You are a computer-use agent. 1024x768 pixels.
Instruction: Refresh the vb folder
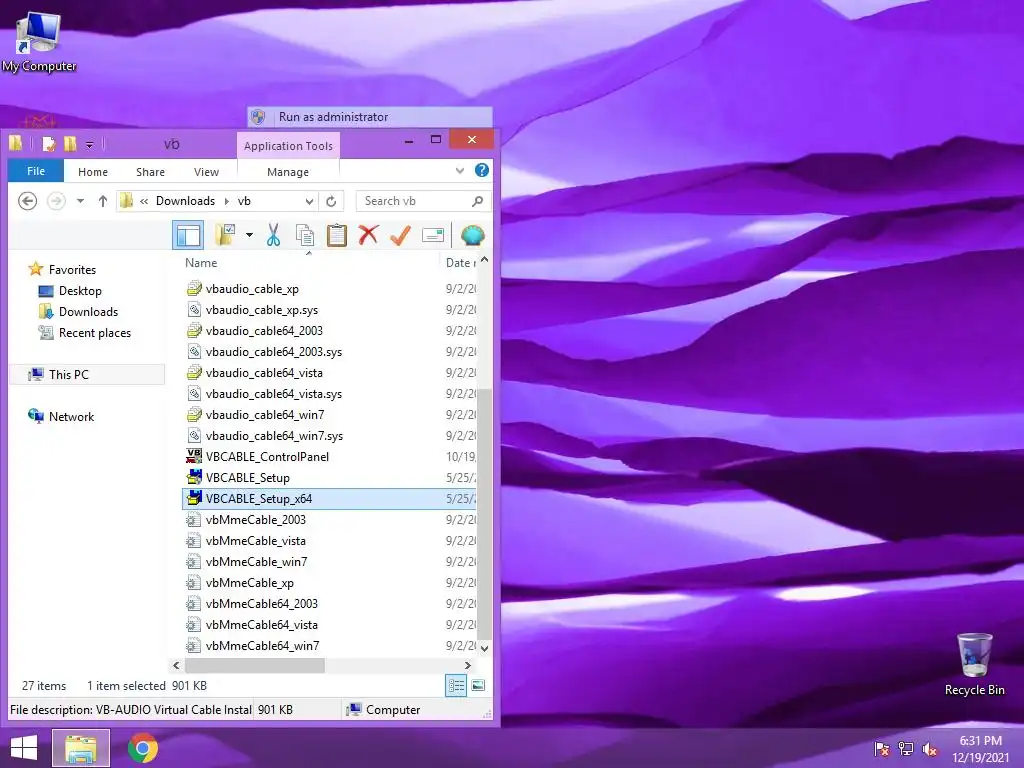[331, 201]
